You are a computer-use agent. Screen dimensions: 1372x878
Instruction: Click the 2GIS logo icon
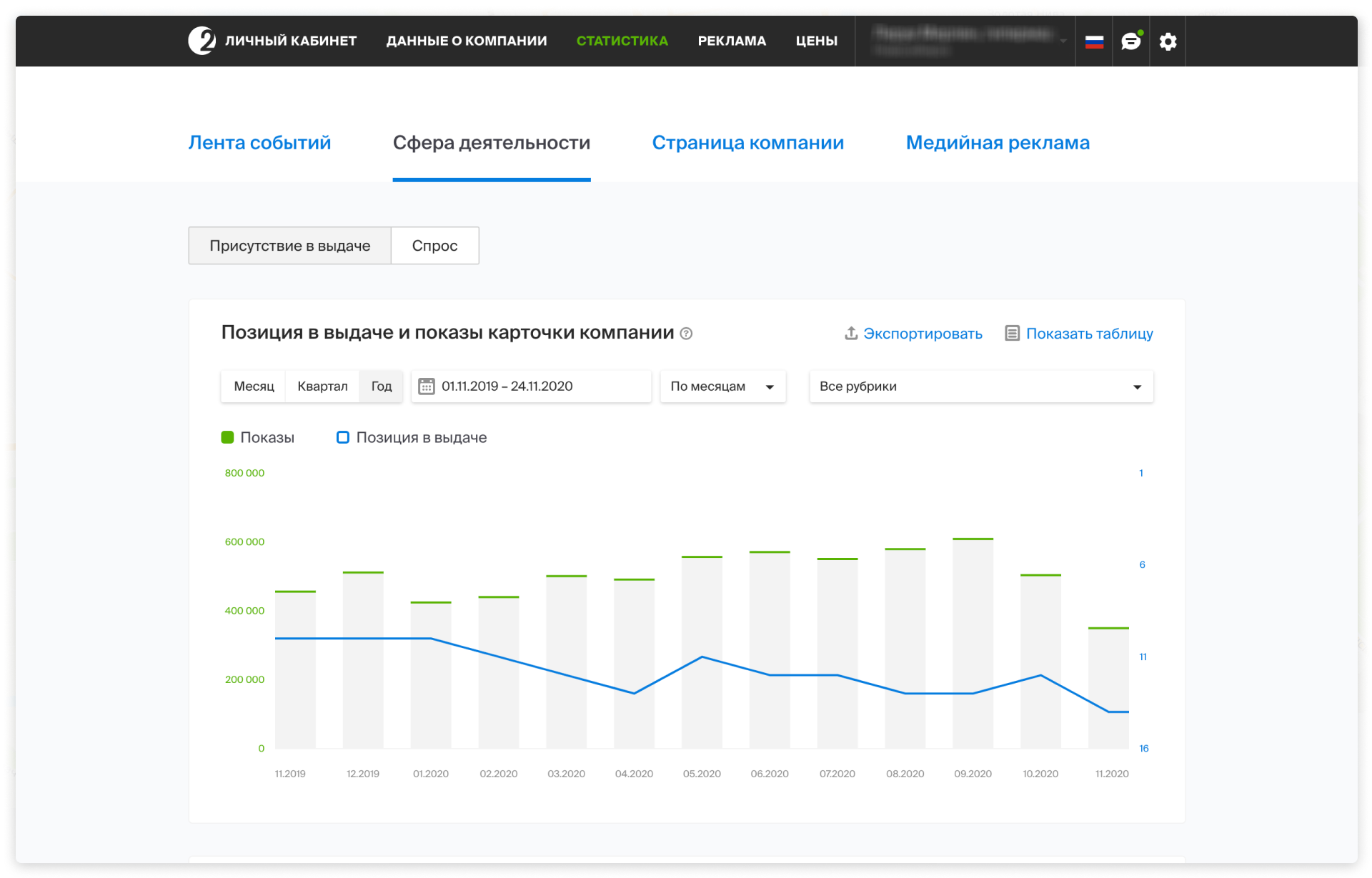(202, 41)
